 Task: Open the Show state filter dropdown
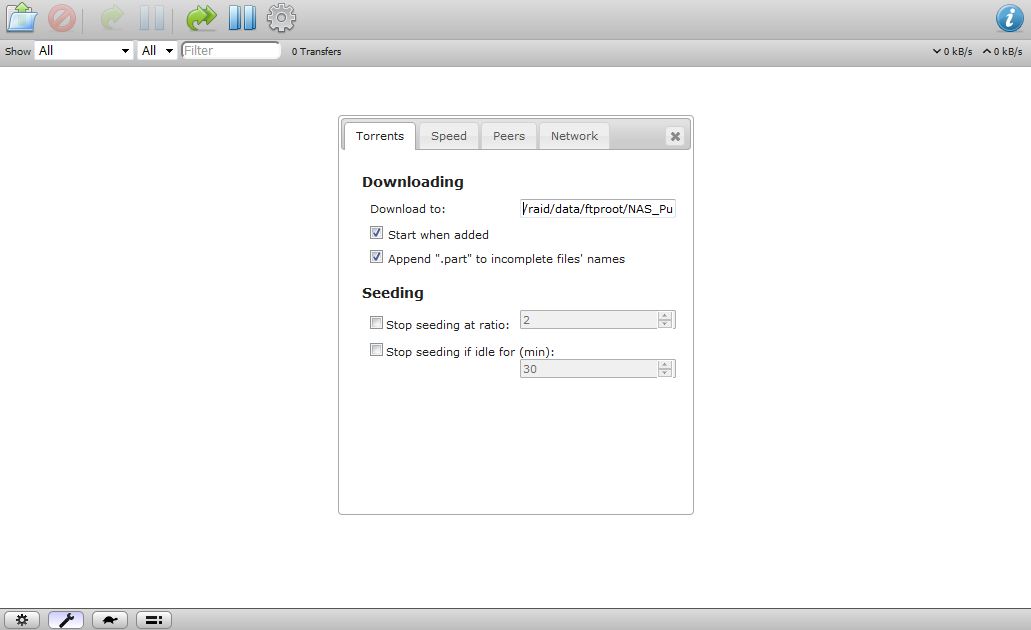click(84, 51)
